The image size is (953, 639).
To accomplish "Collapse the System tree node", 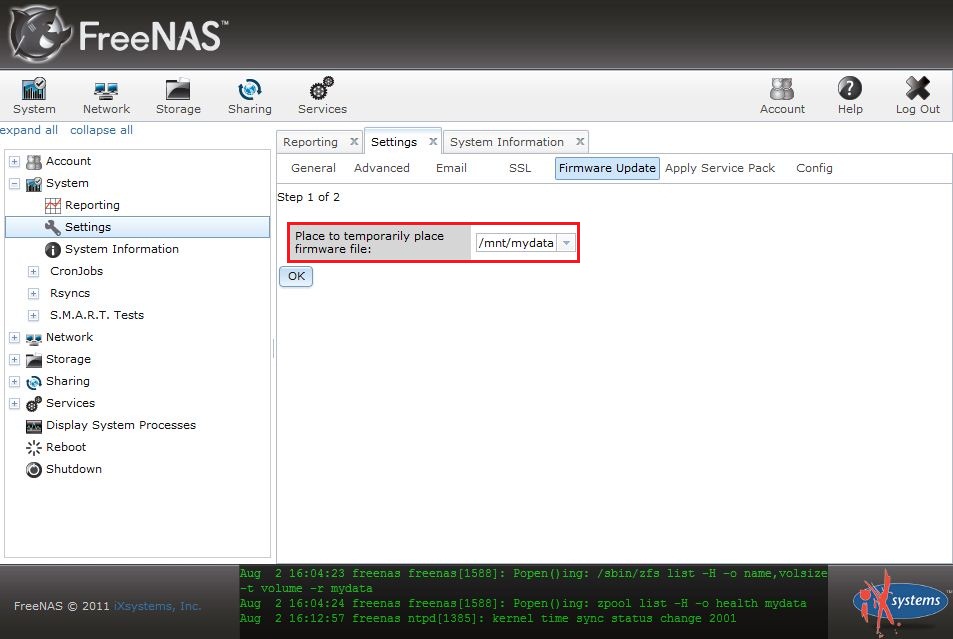I will tap(14, 184).
